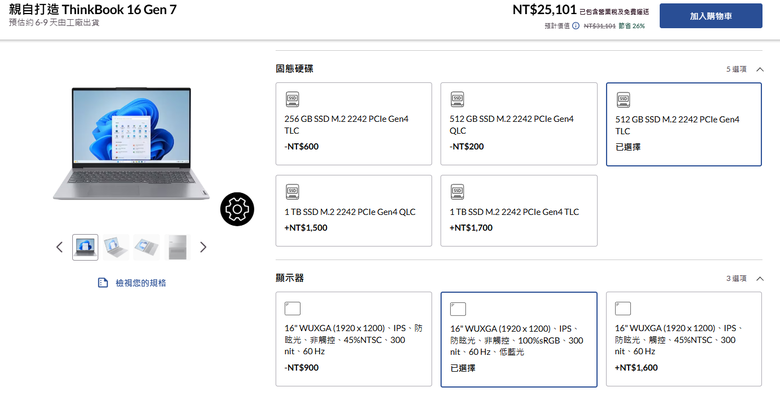Click 加入購物車 add to cart button
Viewport: 780px width, 396px height.
point(711,16)
